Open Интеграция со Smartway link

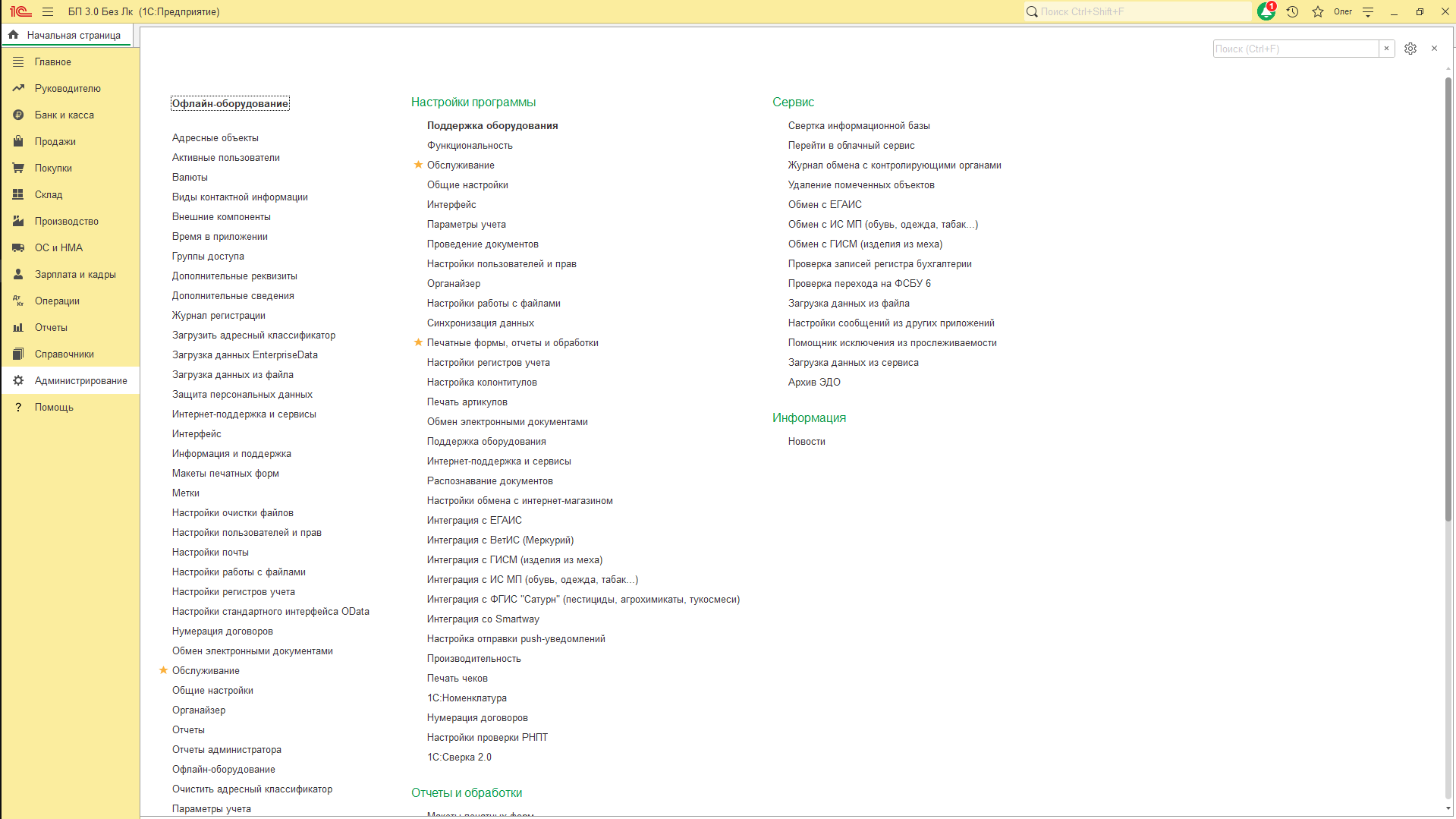(x=483, y=619)
